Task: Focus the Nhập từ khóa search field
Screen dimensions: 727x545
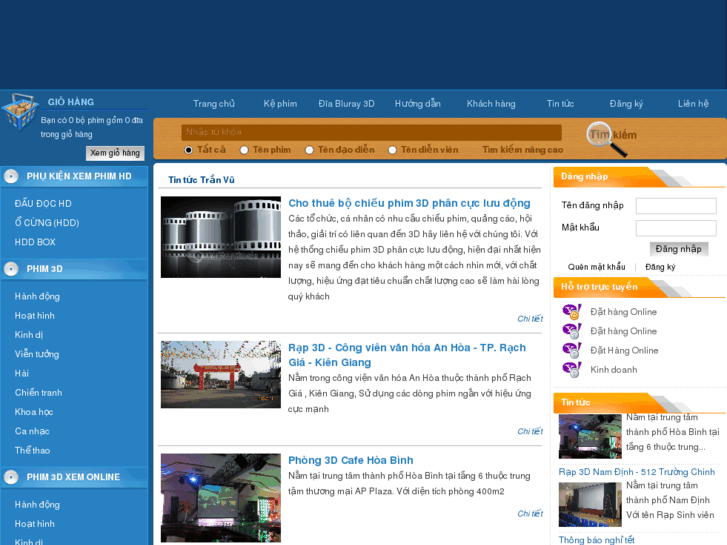Action: (x=371, y=132)
